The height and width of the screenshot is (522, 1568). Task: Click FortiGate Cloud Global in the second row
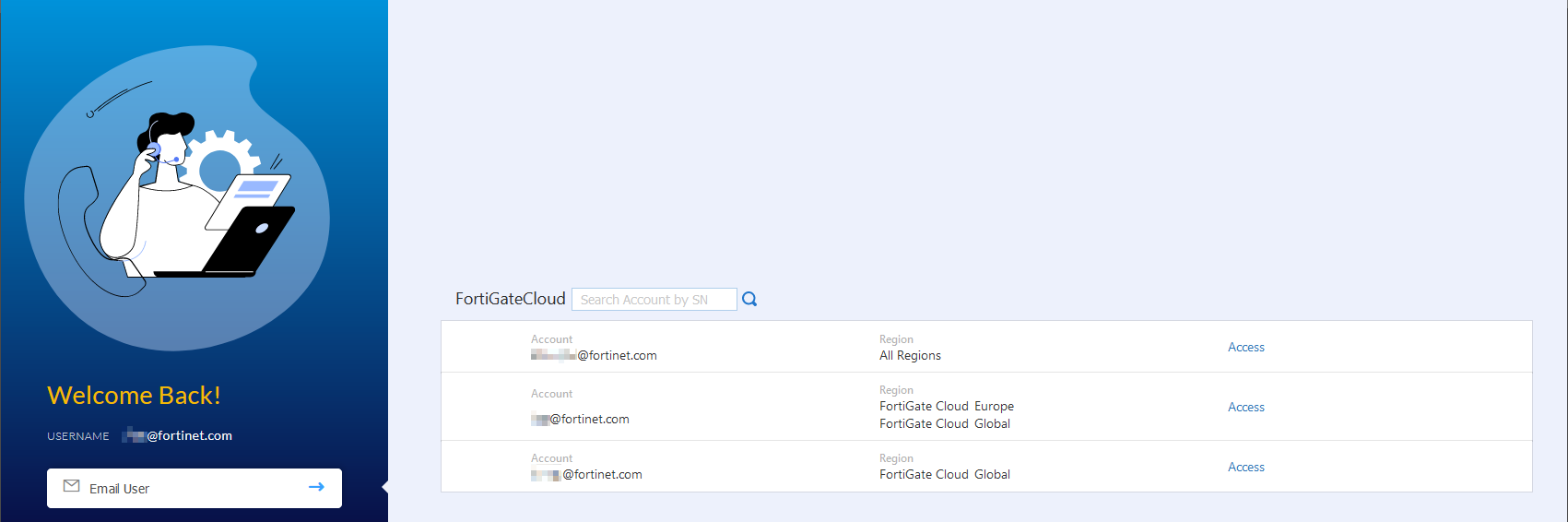[945, 423]
